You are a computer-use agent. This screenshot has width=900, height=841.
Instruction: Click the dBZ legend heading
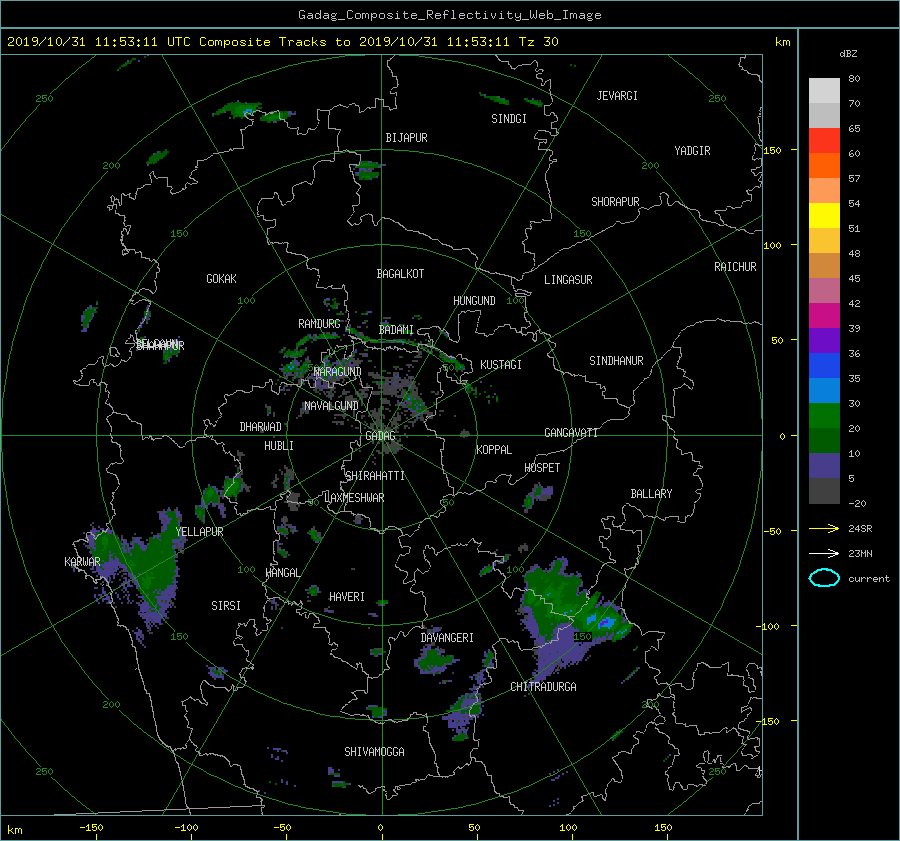click(848, 54)
